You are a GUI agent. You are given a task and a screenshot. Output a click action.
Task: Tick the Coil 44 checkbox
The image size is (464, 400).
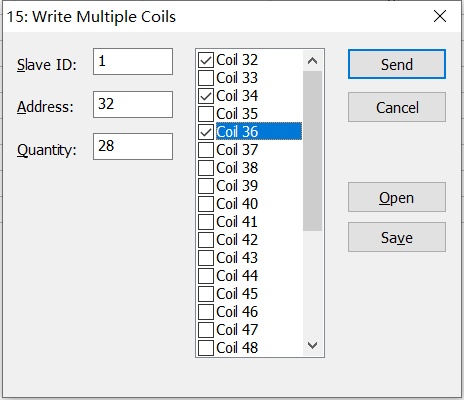[x=206, y=276]
